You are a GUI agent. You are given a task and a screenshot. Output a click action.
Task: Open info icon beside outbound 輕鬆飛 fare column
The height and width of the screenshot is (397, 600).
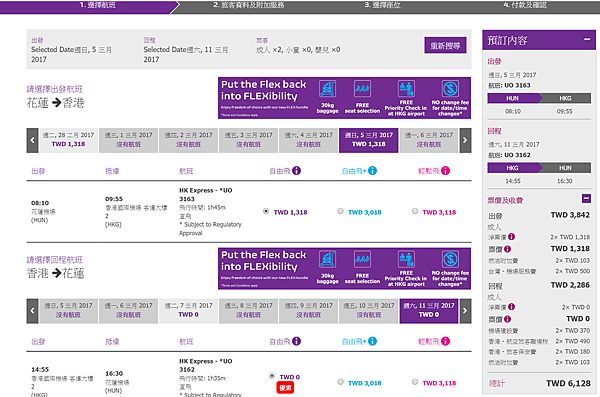(x=445, y=171)
